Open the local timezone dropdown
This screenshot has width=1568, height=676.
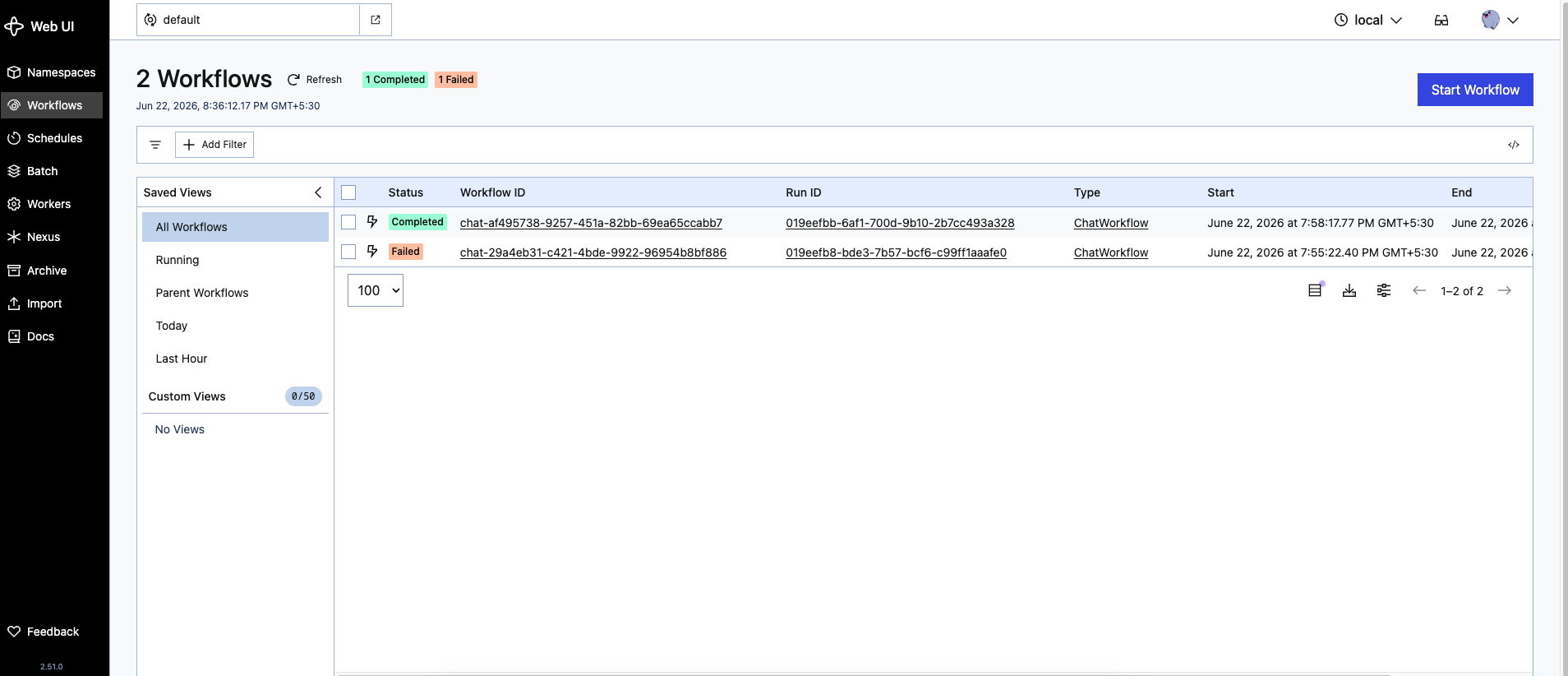tap(1368, 20)
